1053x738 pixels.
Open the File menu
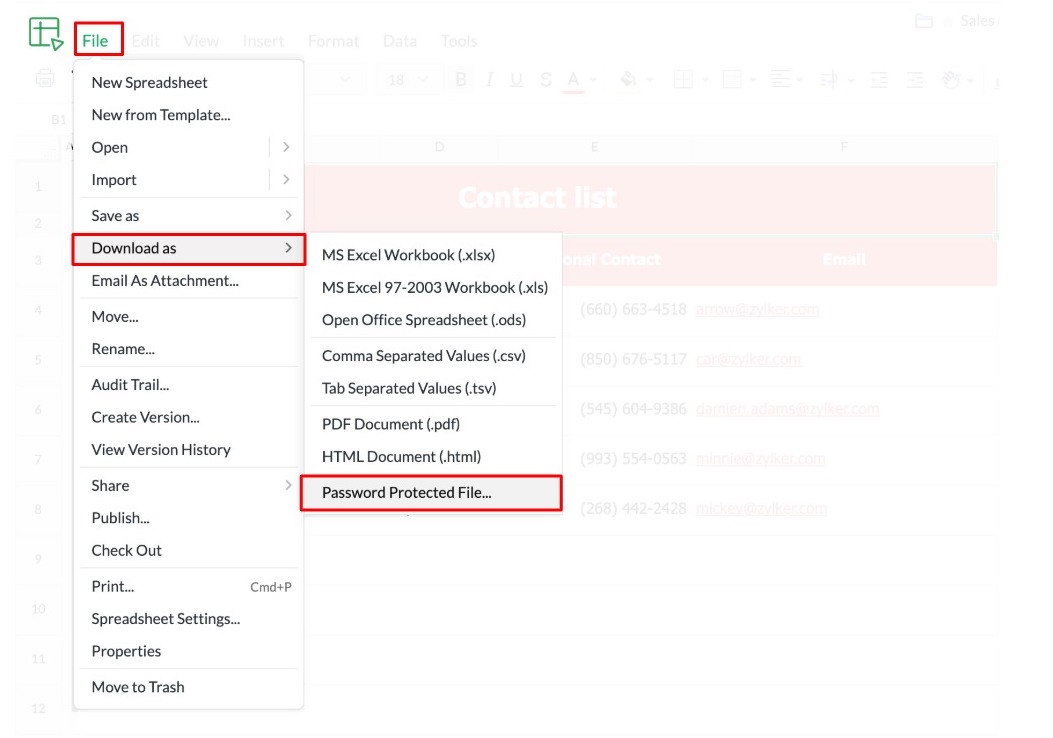click(x=95, y=40)
